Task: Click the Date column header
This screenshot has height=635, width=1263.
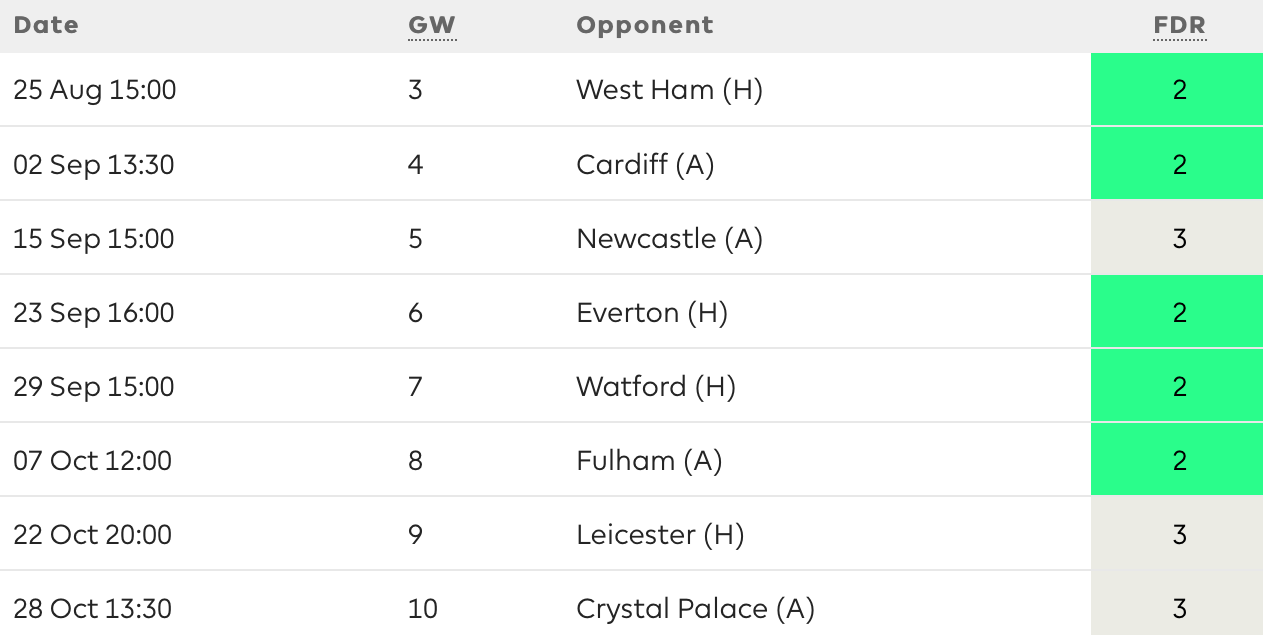Action: click(46, 25)
